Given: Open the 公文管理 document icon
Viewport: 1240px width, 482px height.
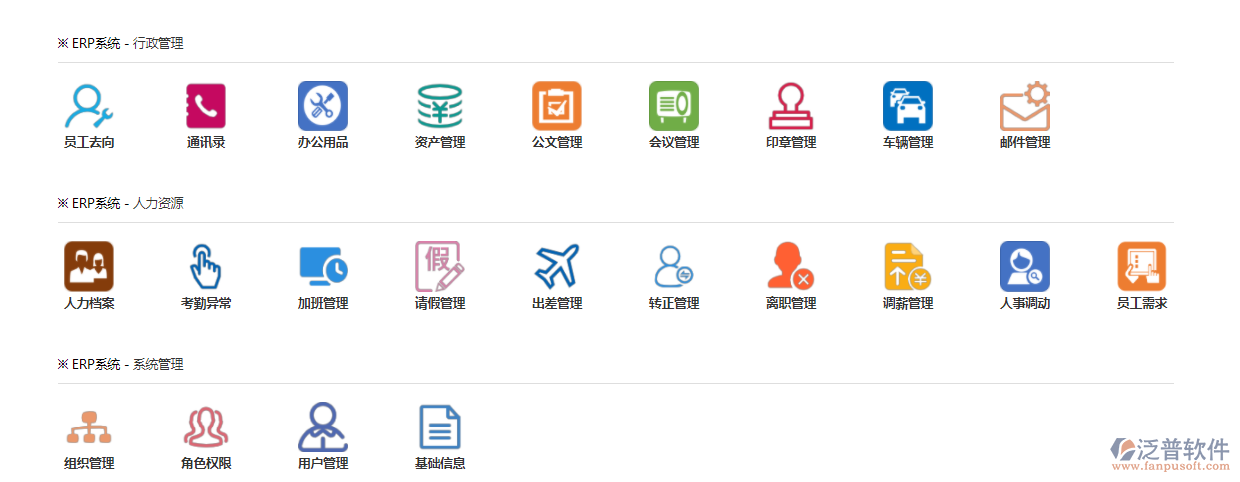Looking at the screenshot, I should (557, 106).
